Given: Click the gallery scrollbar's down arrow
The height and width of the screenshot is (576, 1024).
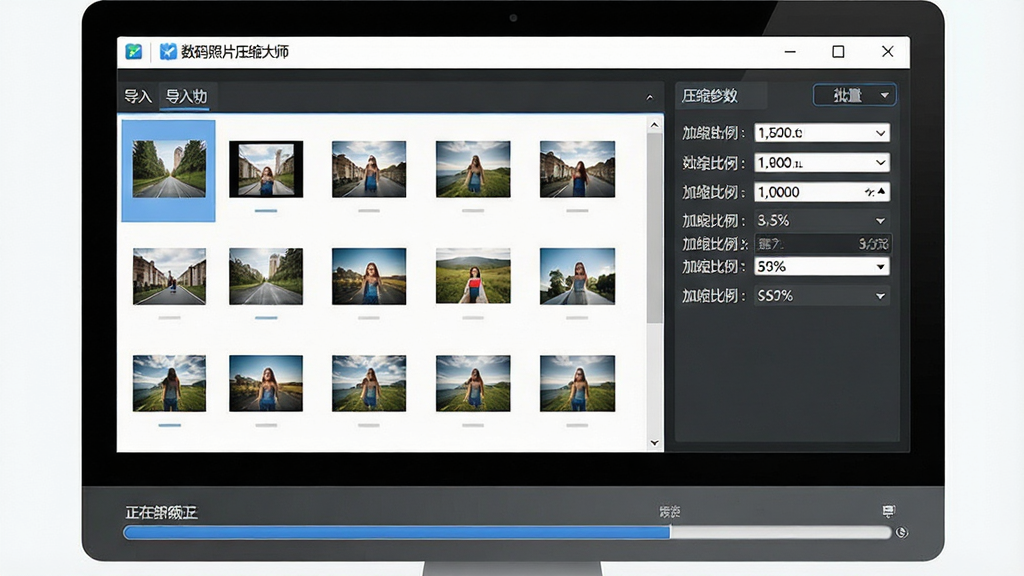Looking at the screenshot, I should (654, 443).
